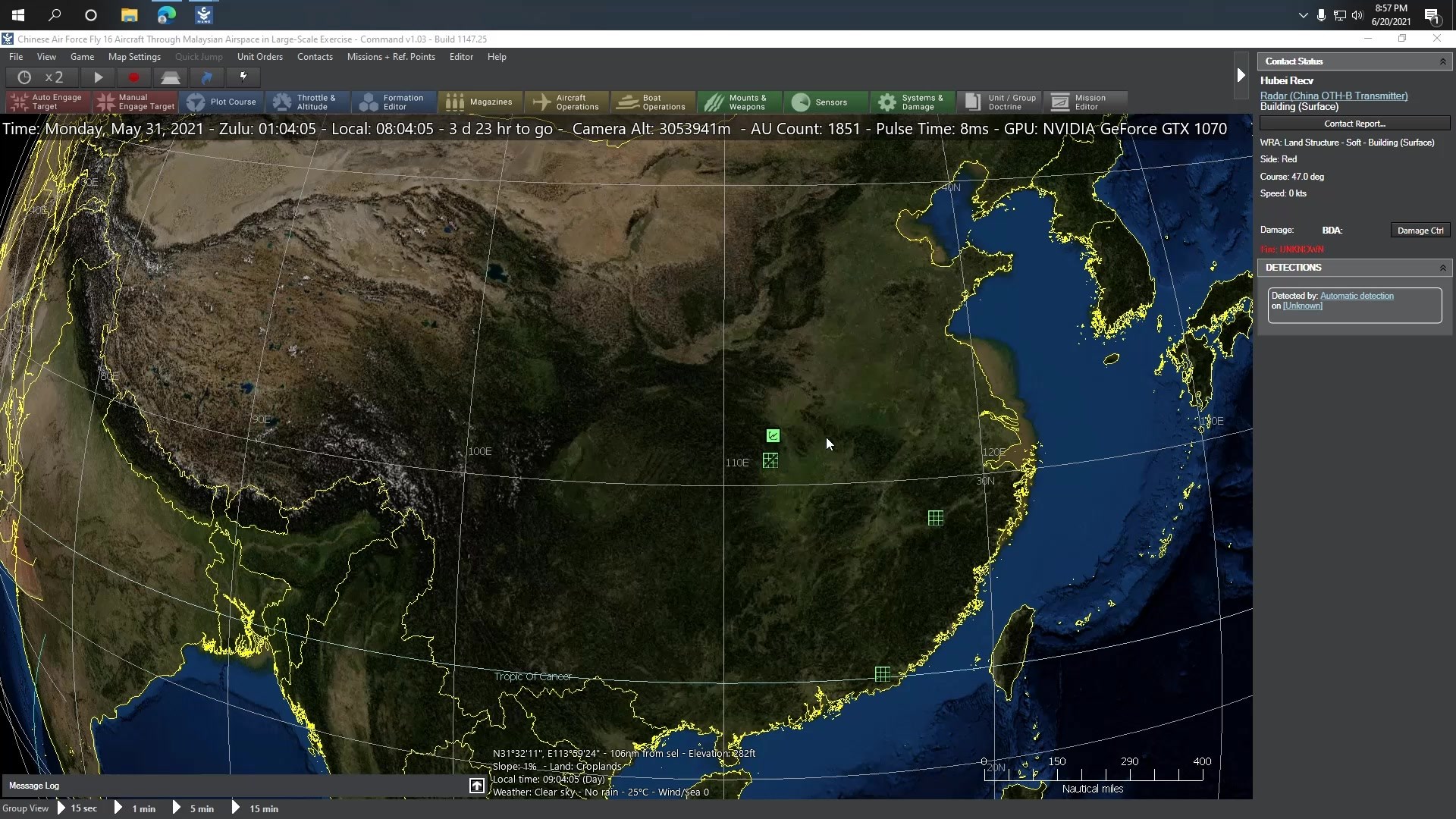Open the Help menu
This screenshot has height=819, width=1456.
point(497,57)
